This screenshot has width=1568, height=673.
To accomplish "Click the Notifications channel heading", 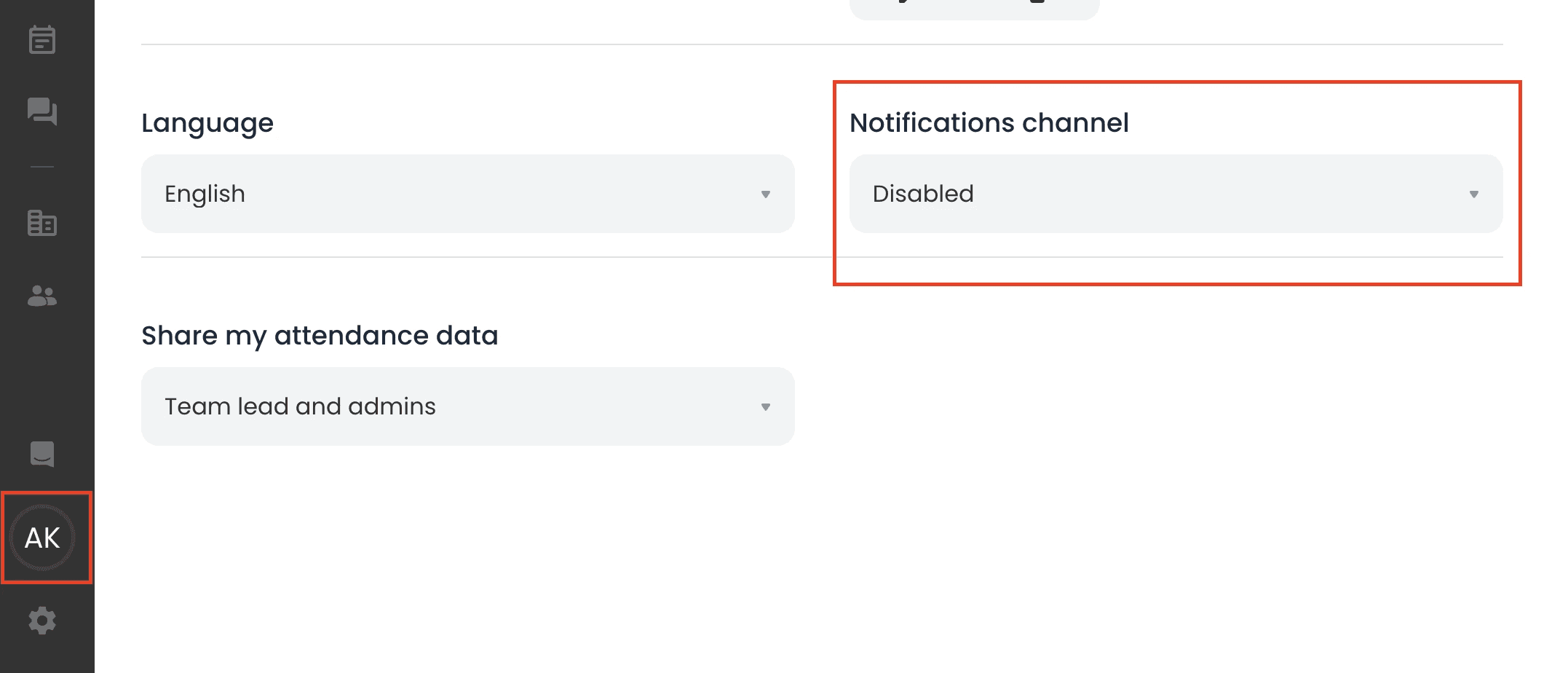I will click(989, 122).
